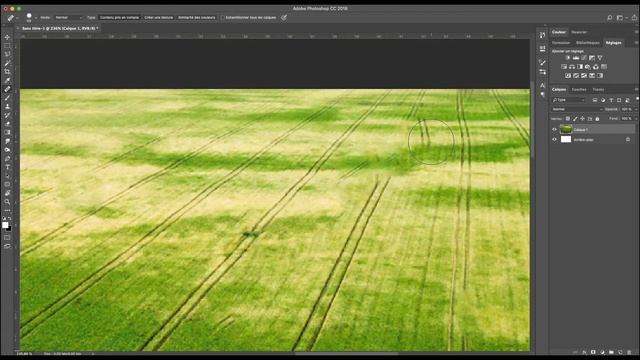Select the Type tool
Viewport: 640px width, 360px height.
[7, 167]
